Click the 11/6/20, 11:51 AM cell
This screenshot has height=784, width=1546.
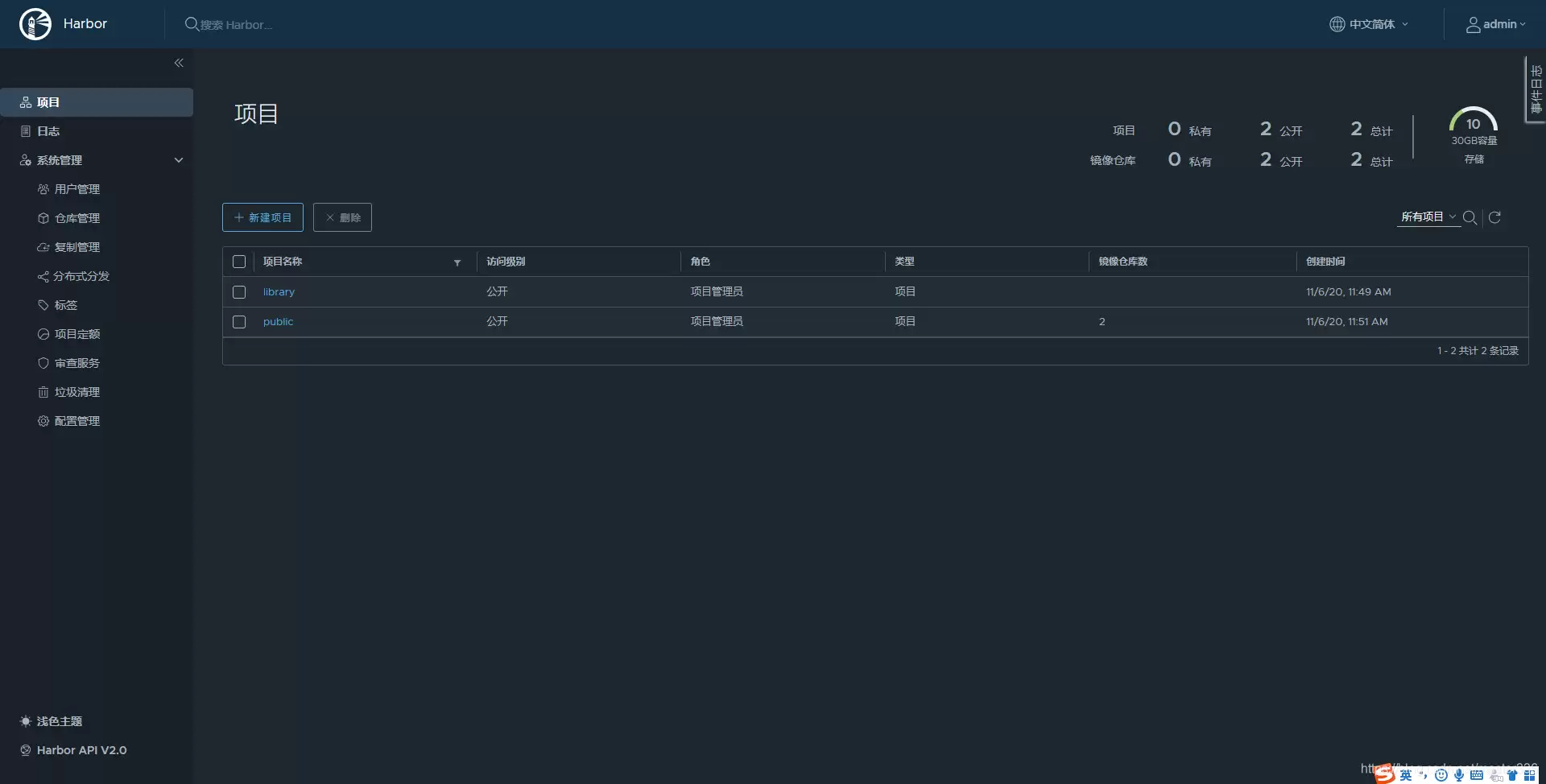coord(1347,322)
